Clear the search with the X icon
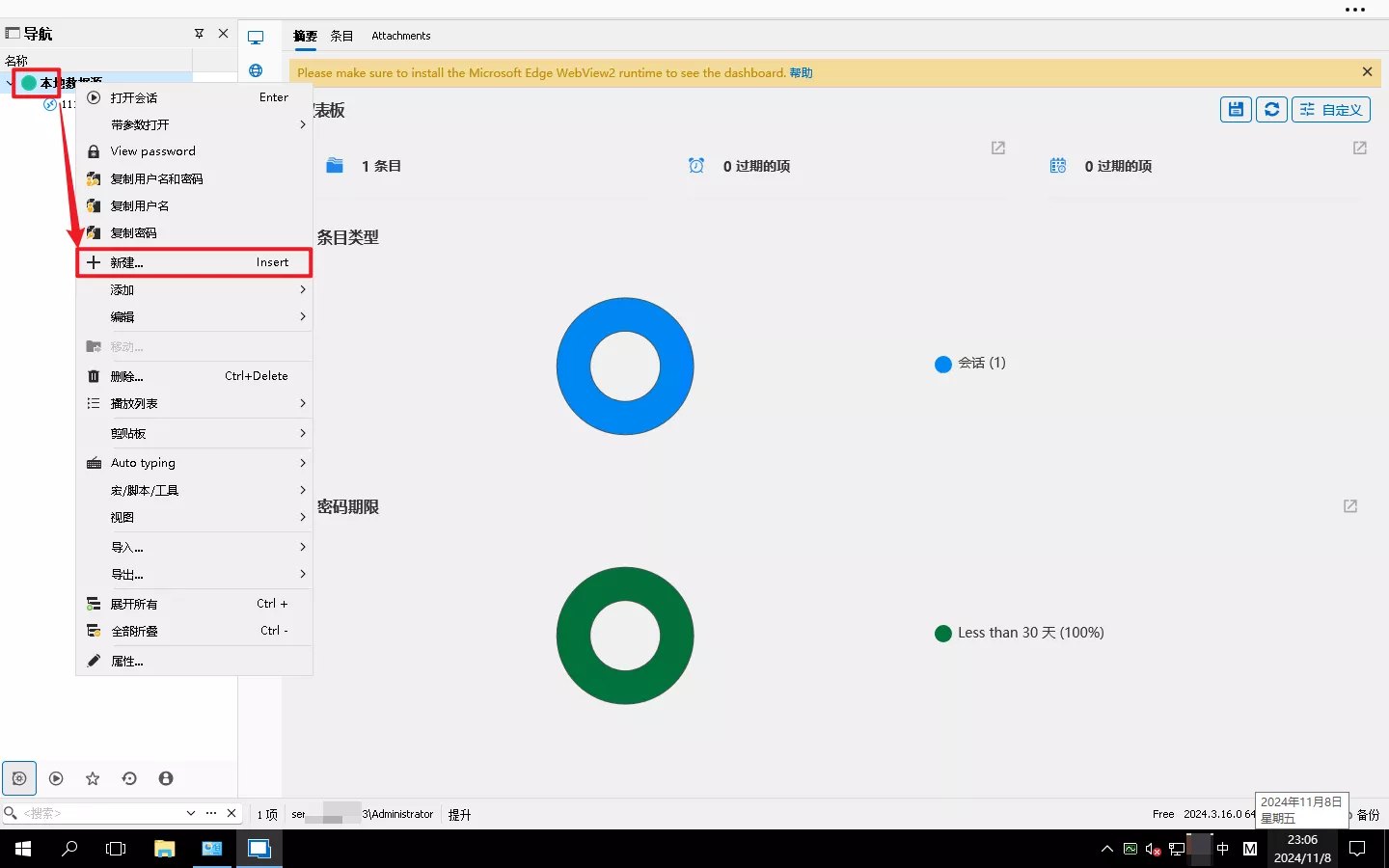 pyautogui.click(x=231, y=813)
